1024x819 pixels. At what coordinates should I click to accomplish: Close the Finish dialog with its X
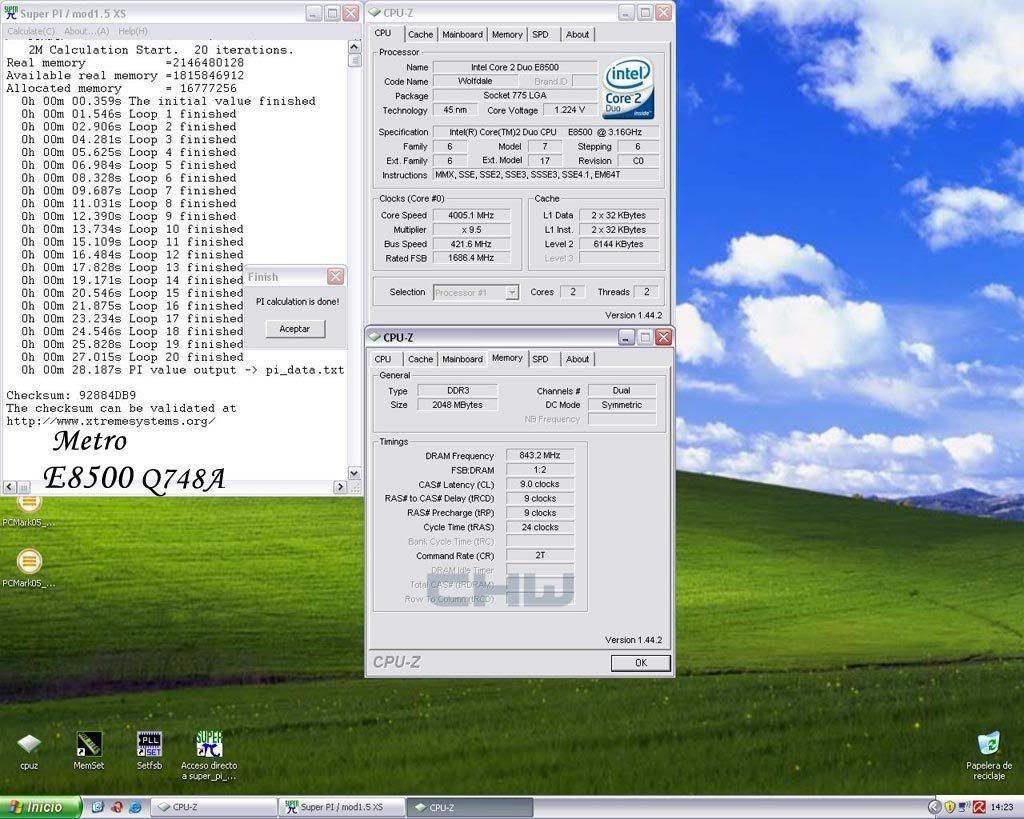(336, 276)
